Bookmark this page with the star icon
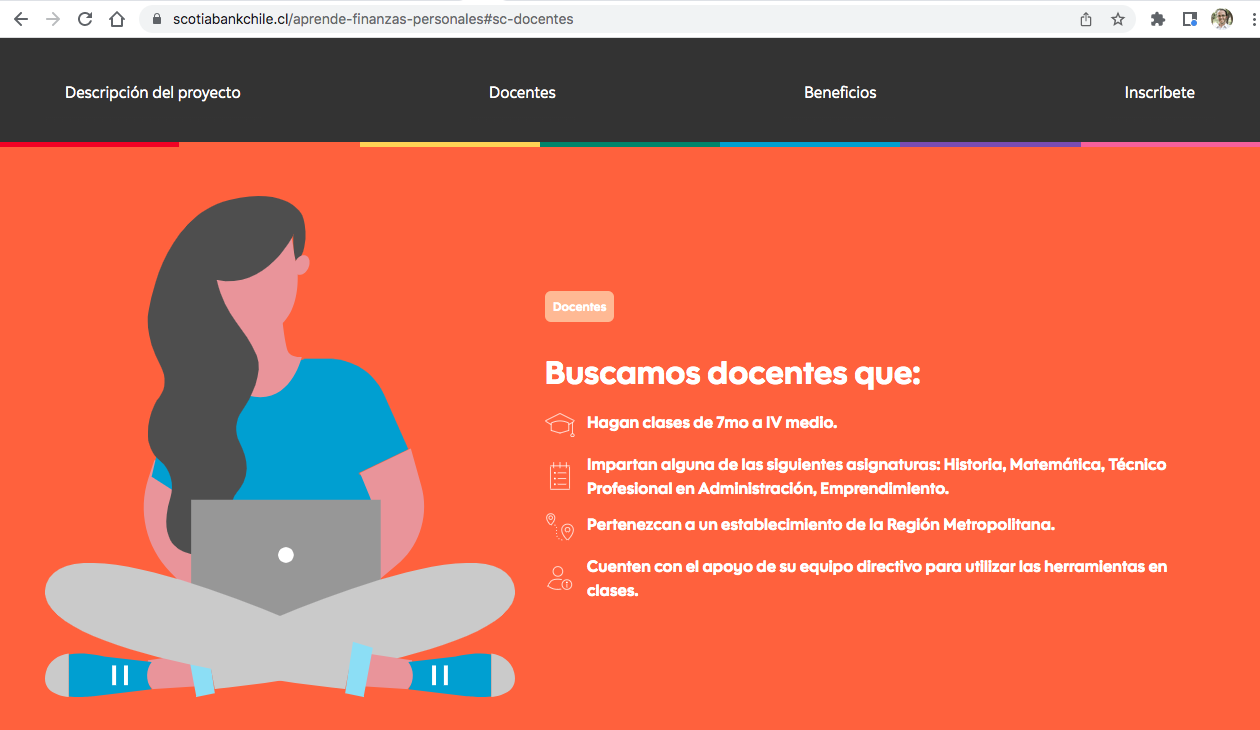This screenshot has width=1260, height=730. coord(1118,19)
